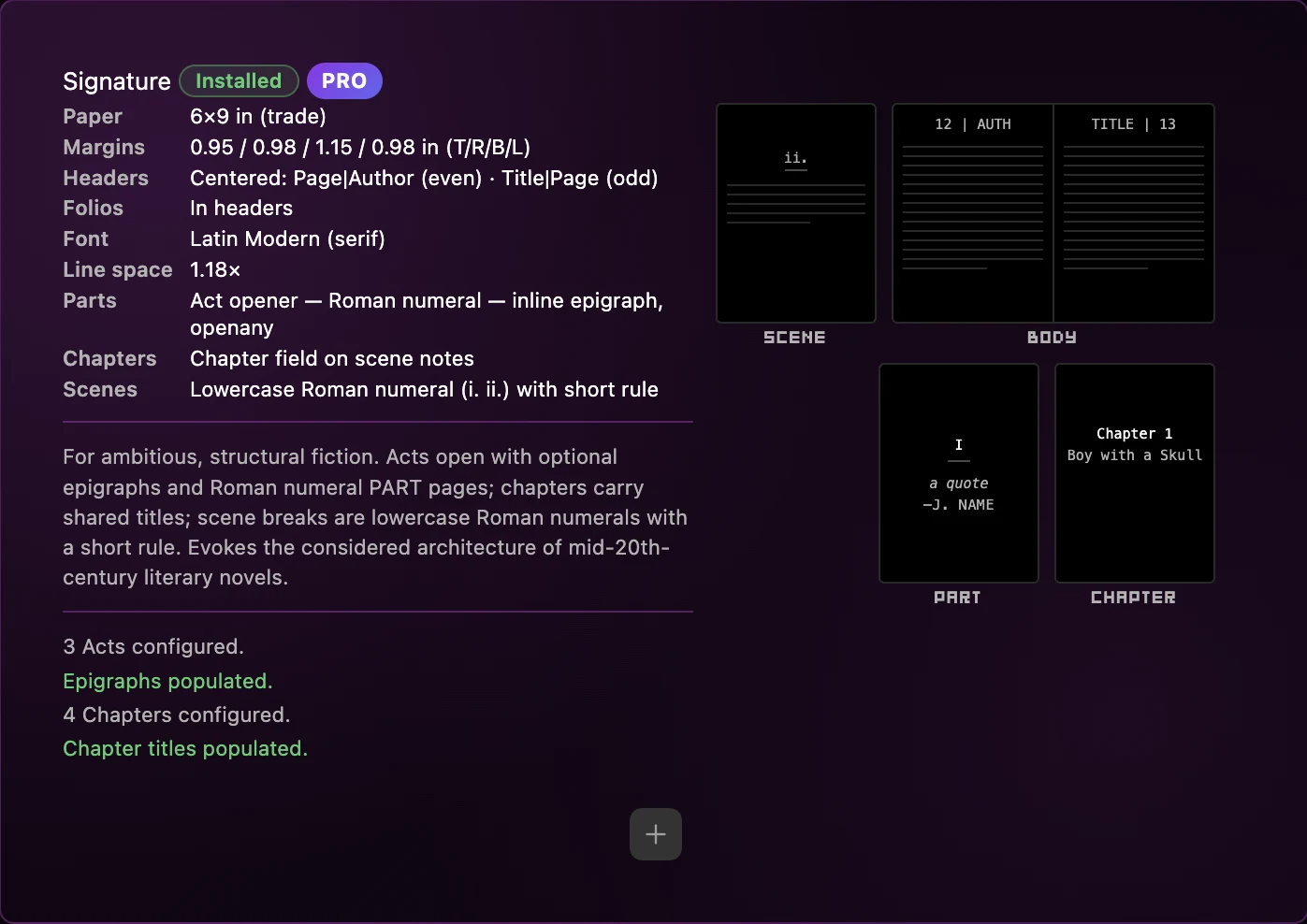Open the PART page preview thumbnail
This screenshot has height=924, width=1307.
coord(959,473)
